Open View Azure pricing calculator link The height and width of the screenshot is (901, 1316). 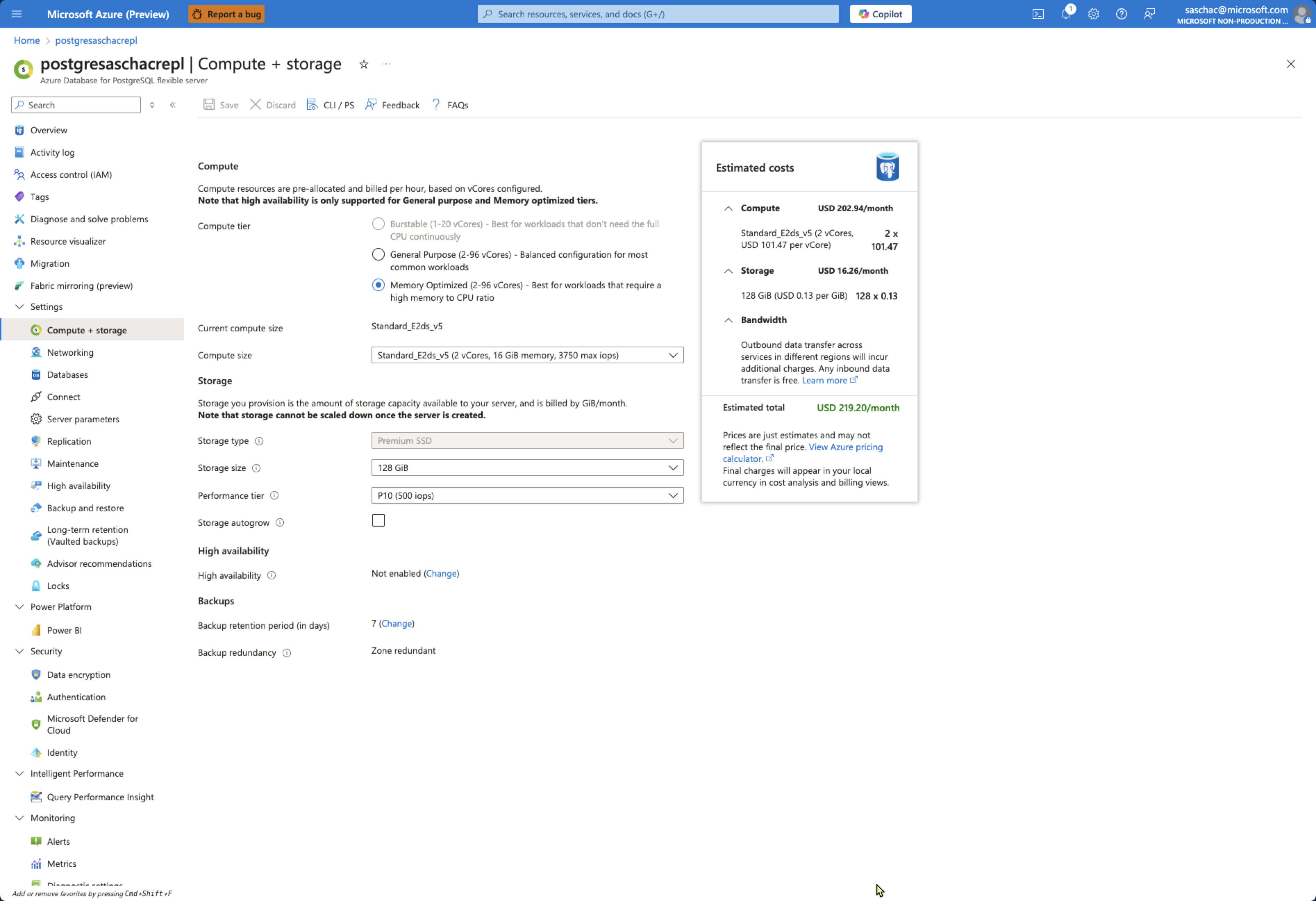tap(802, 453)
